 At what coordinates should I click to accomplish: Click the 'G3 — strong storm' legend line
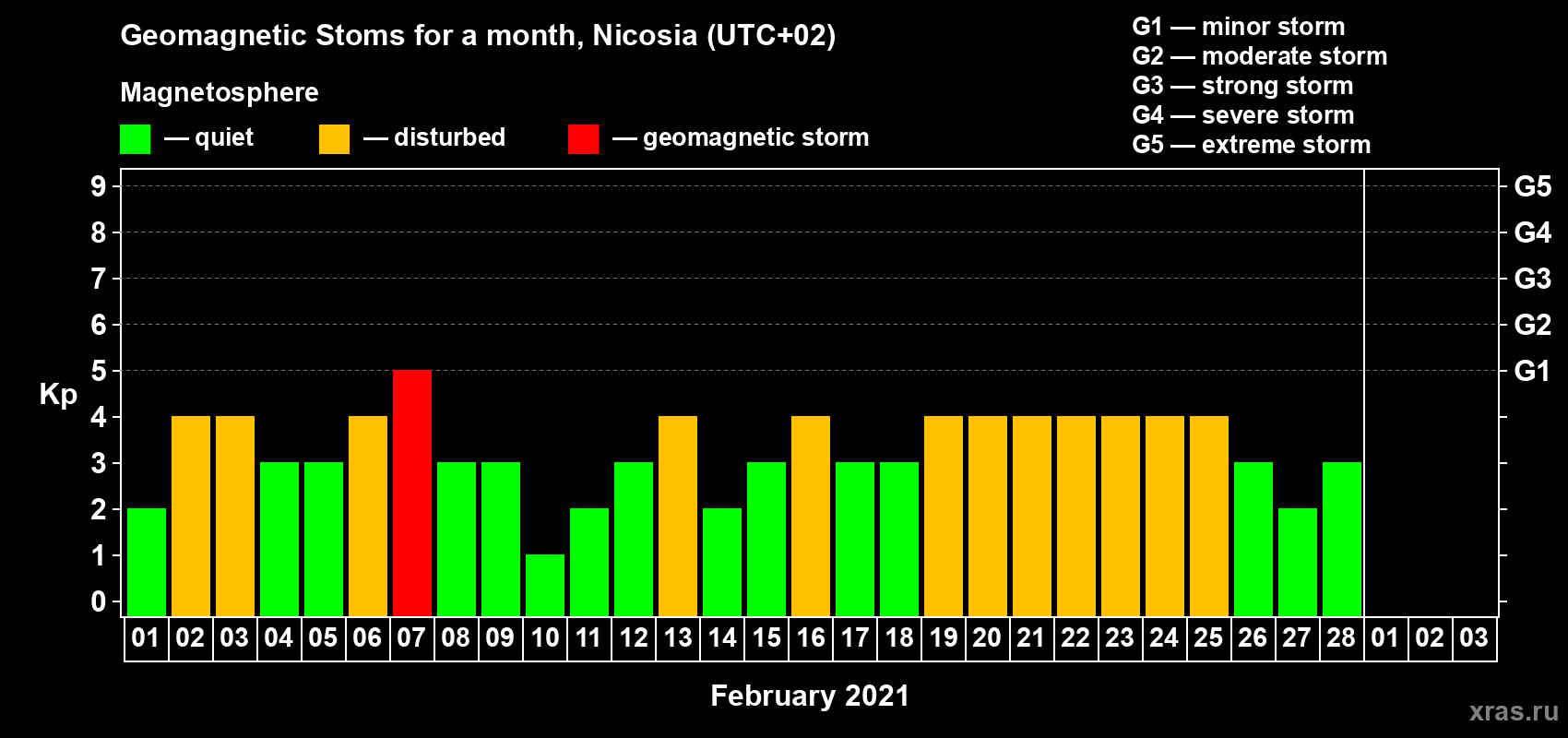tap(1243, 86)
